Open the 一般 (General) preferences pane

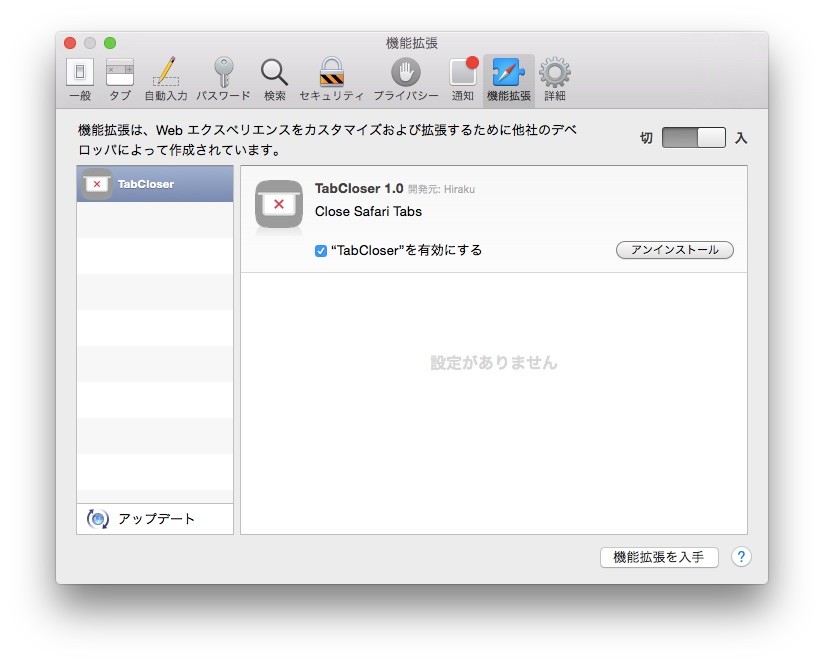(80, 80)
